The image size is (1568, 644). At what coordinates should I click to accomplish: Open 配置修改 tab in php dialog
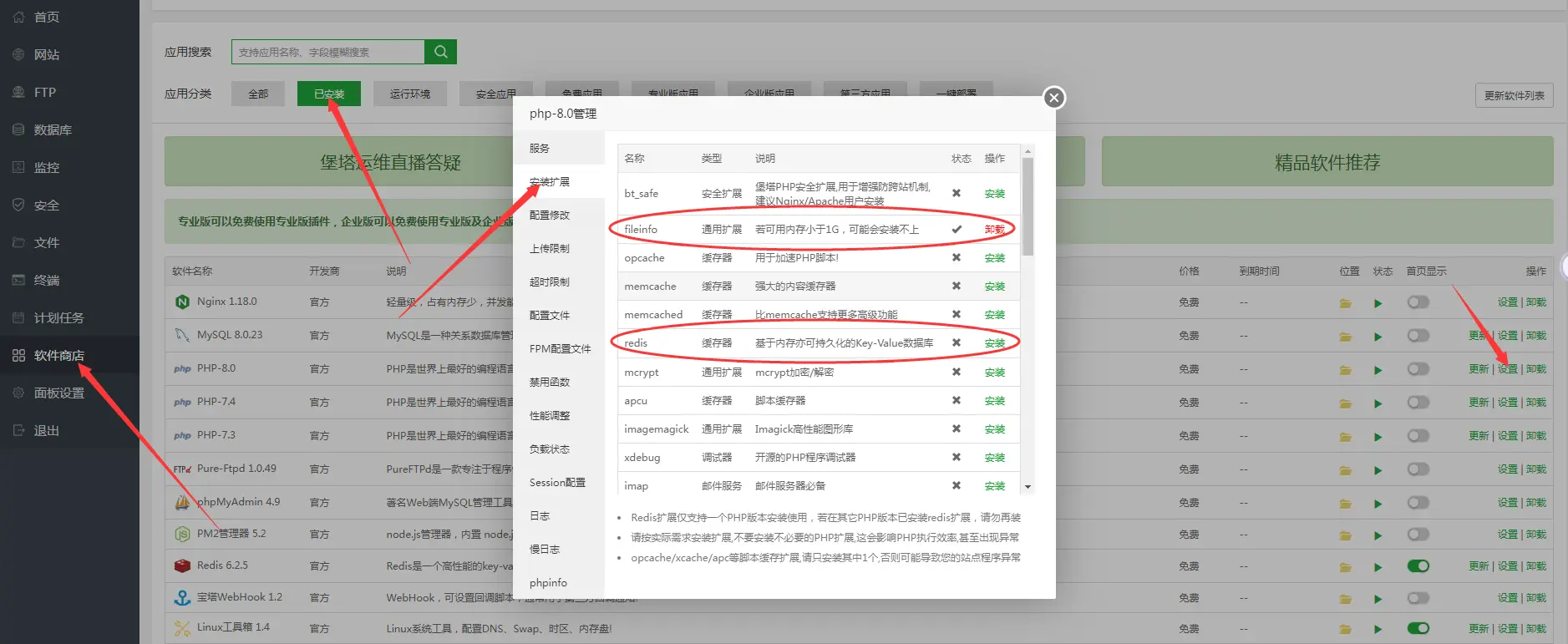click(549, 216)
